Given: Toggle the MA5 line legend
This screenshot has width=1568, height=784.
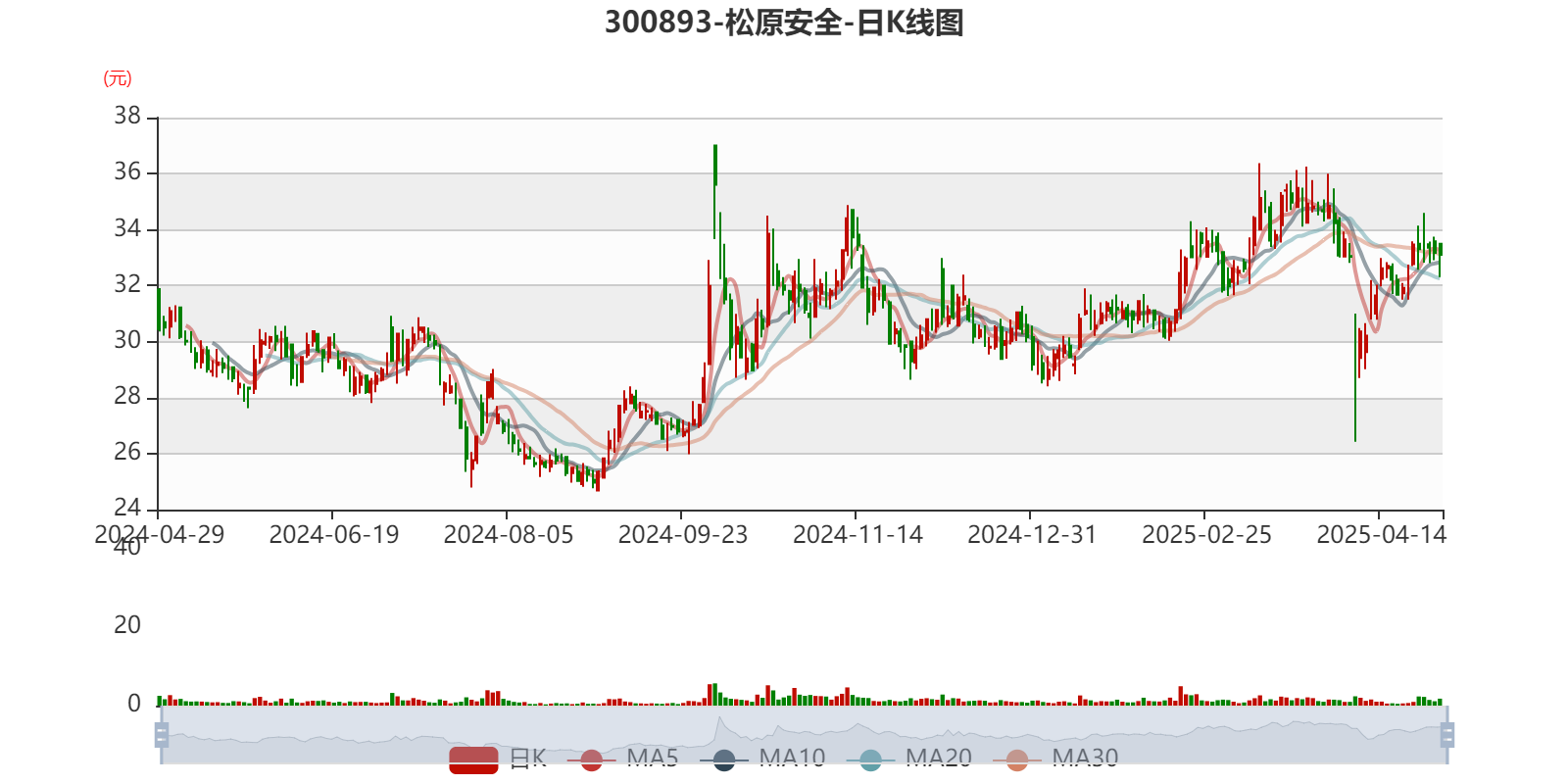Looking at the screenshot, I should point(622,759).
